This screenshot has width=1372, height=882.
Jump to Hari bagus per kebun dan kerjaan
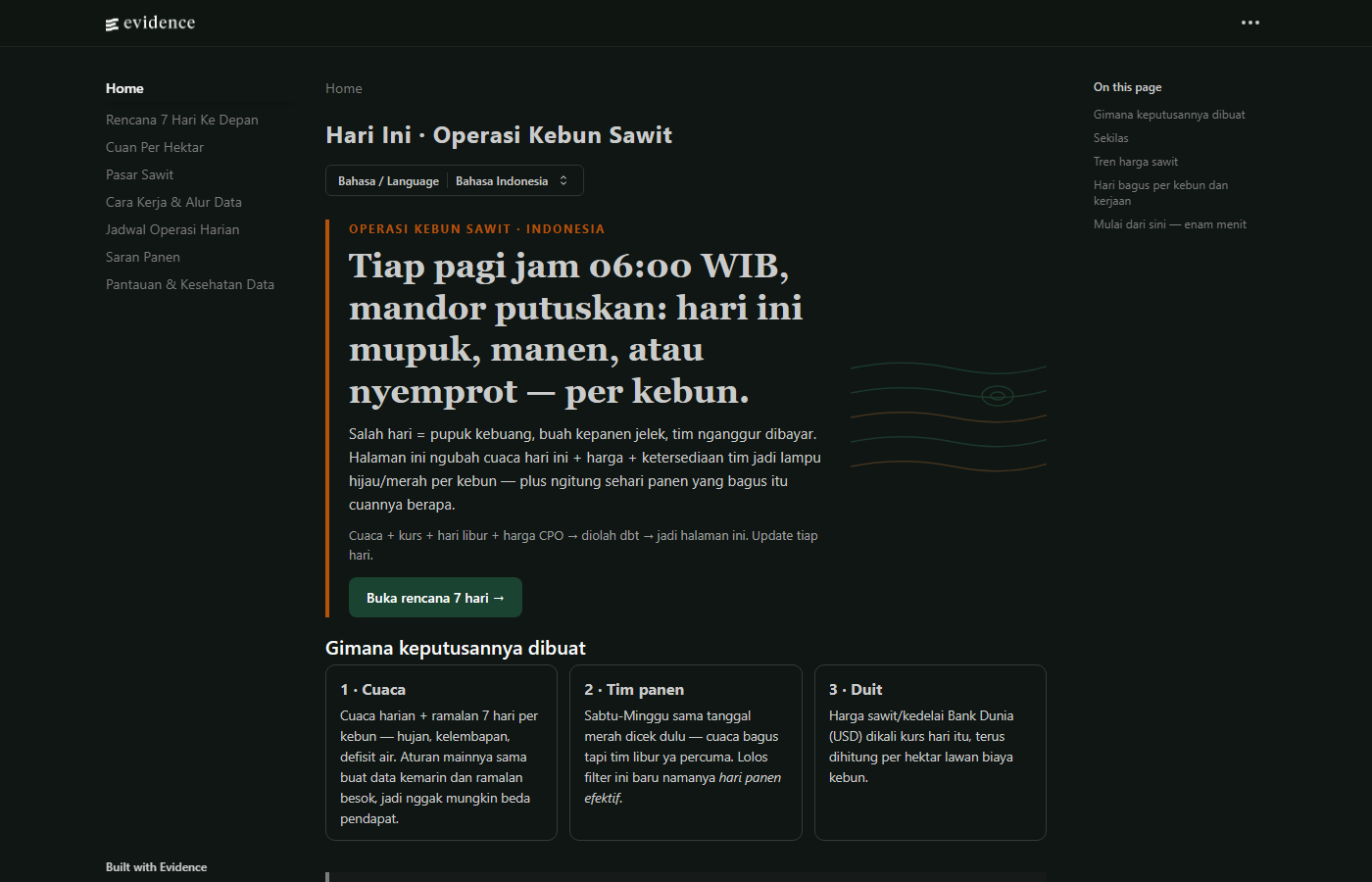[x=1160, y=193]
